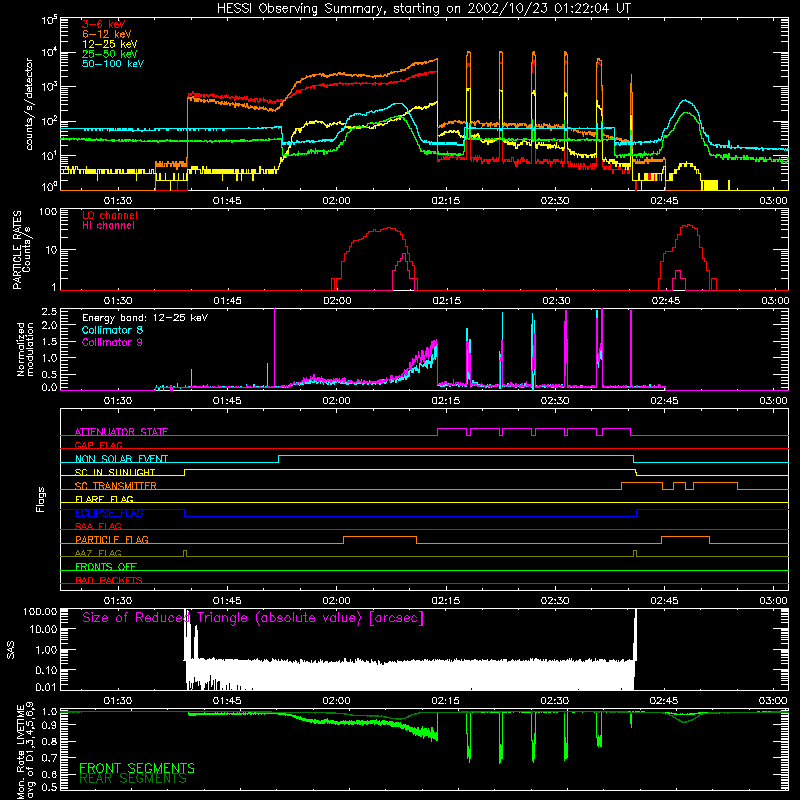This screenshot has height=800, width=800.
Task: Select the Collimator 8 legend entry
Action: pyautogui.click(x=112, y=331)
